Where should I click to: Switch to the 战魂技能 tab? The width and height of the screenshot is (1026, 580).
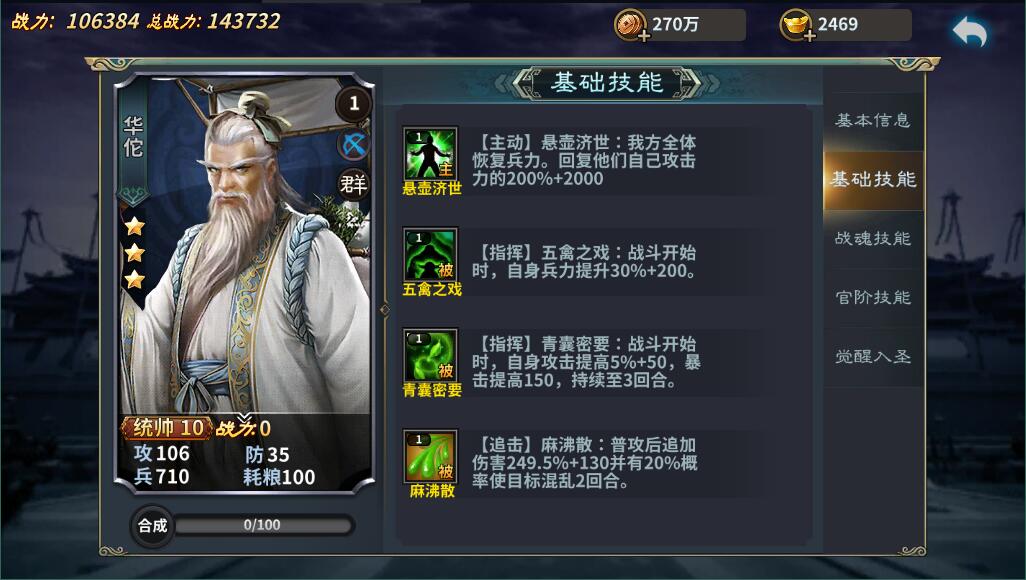pos(873,238)
